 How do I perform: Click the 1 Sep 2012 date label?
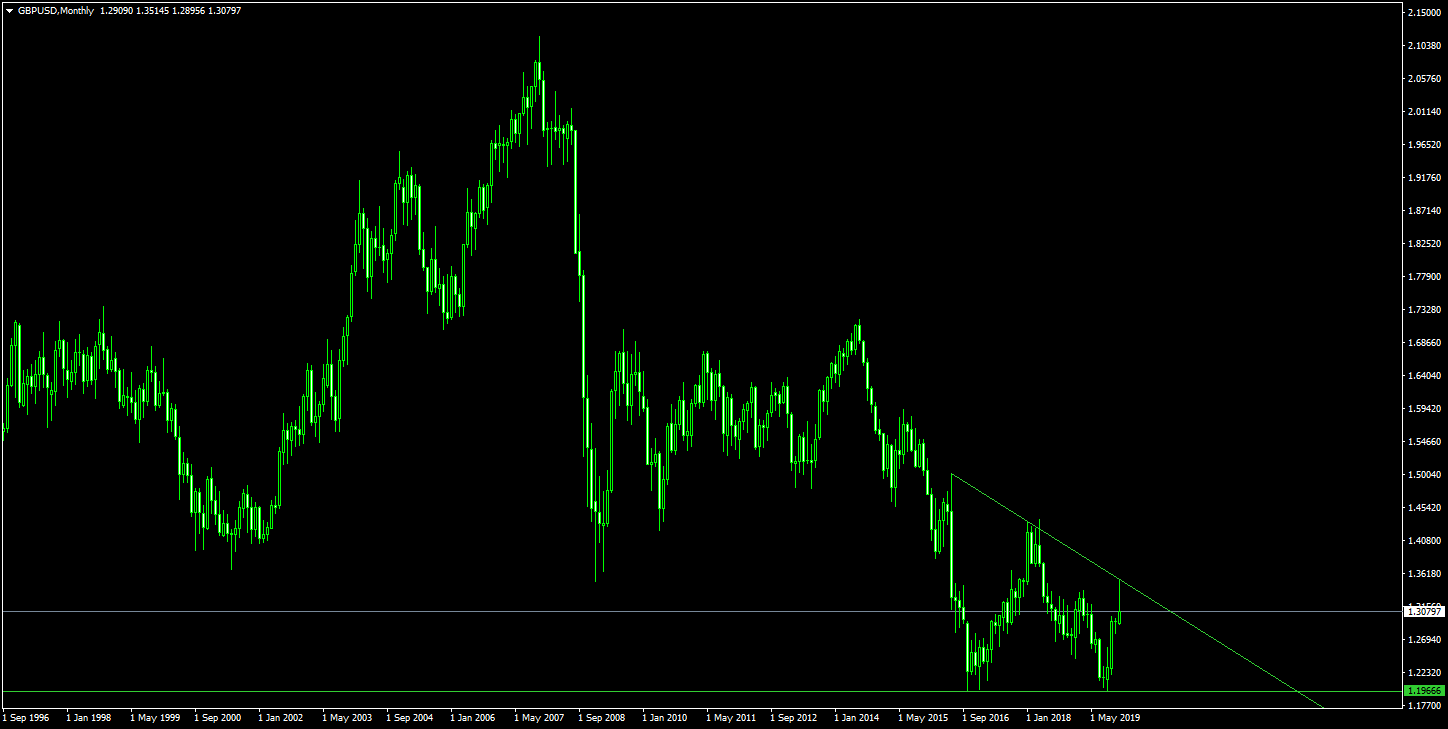(x=794, y=718)
